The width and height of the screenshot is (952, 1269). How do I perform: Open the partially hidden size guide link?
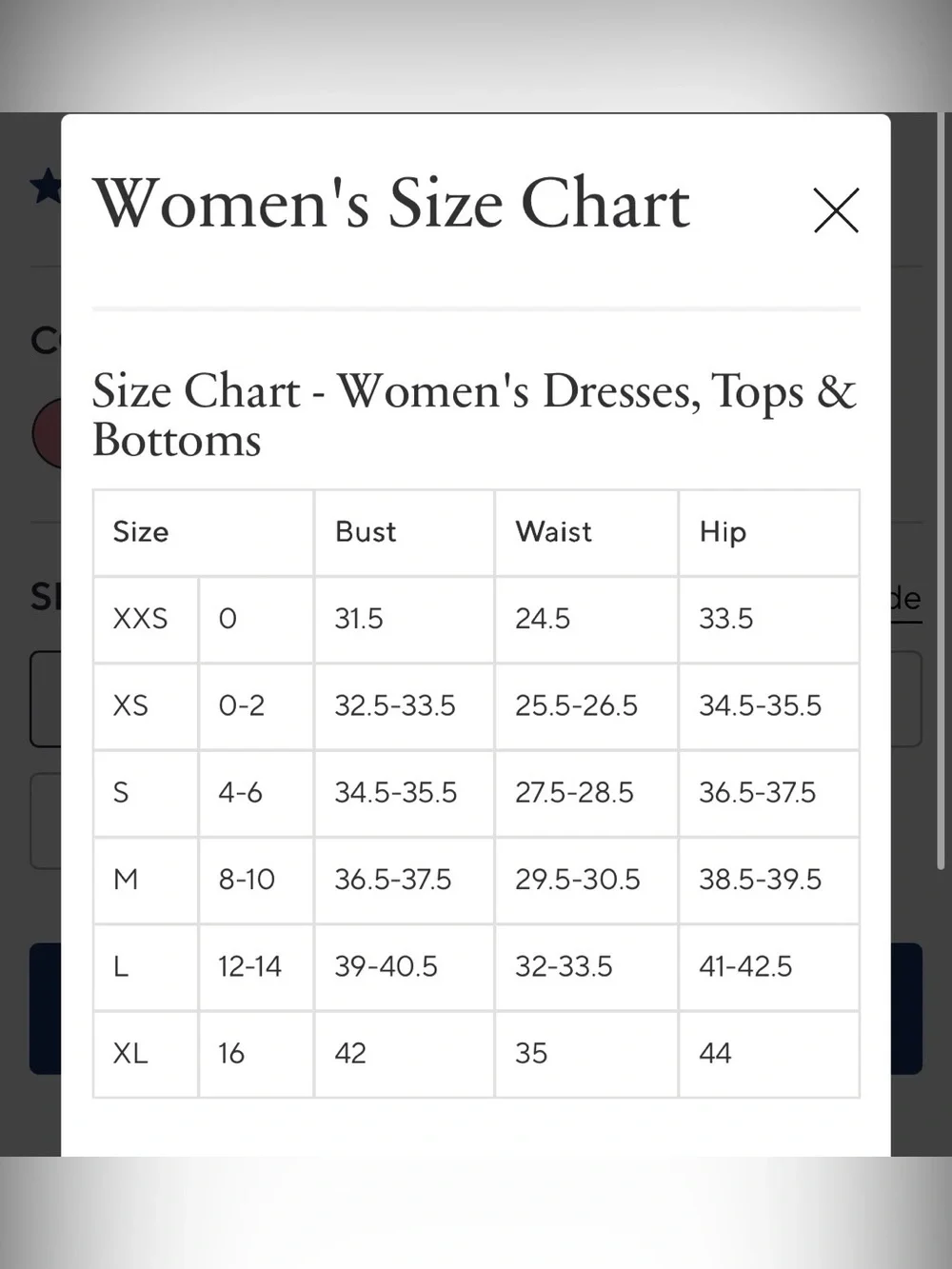(x=905, y=600)
